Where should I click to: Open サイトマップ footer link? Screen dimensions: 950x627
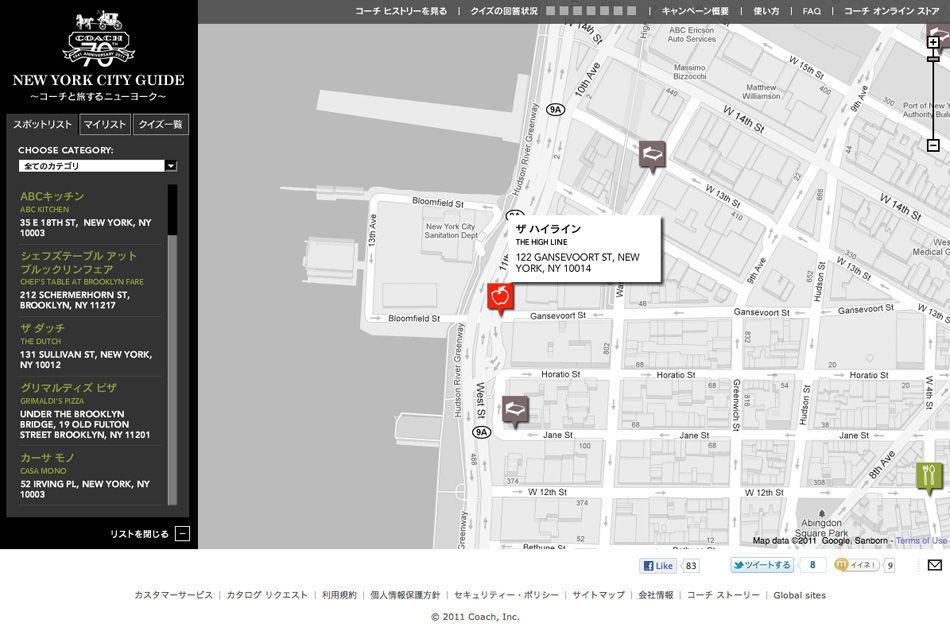(x=599, y=595)
